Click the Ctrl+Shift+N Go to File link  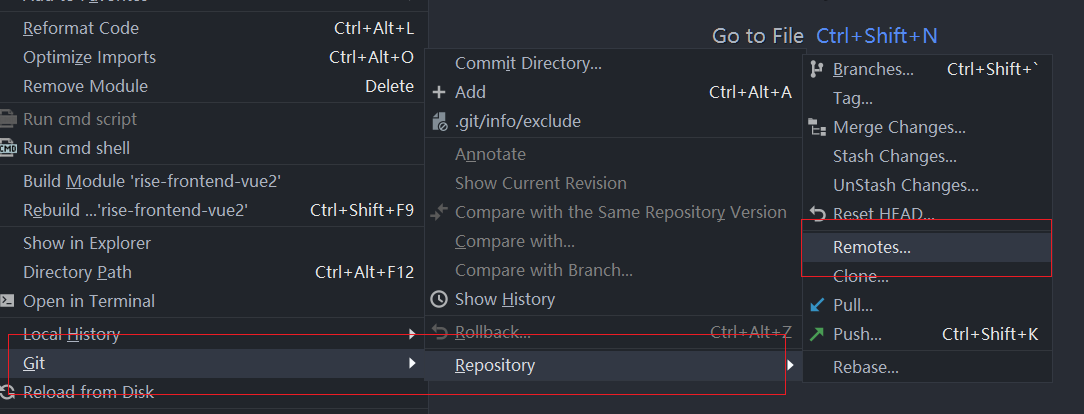pos(877,36)
